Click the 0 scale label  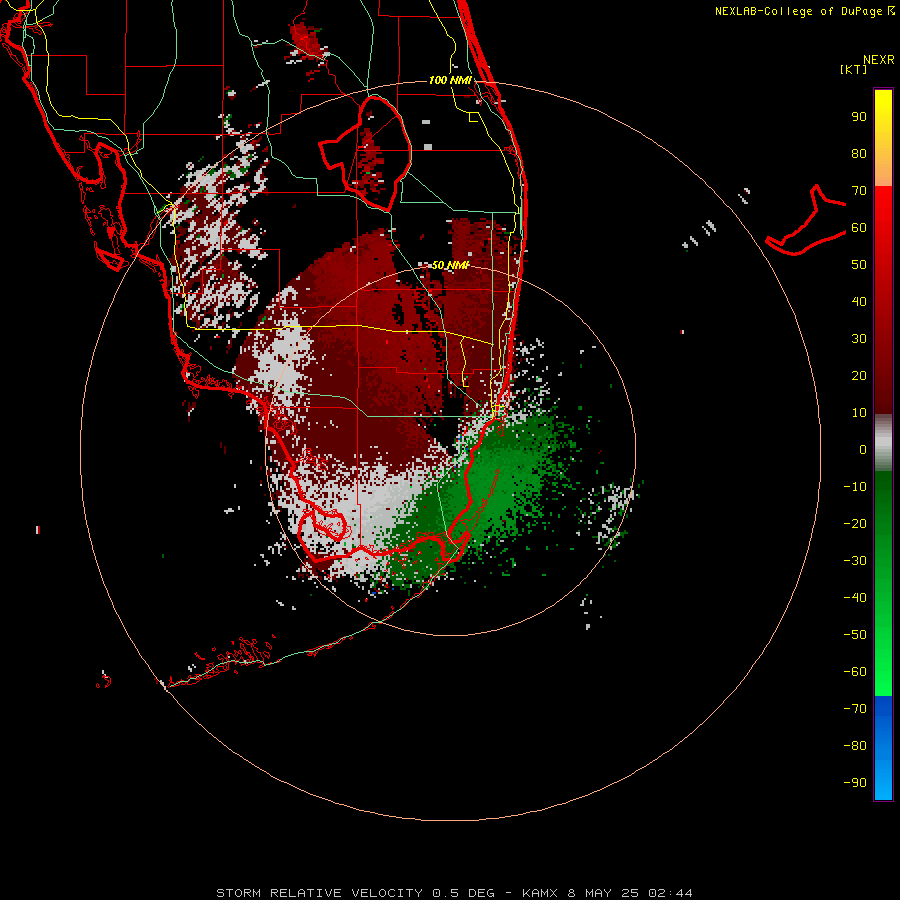(x=863, y=450)
